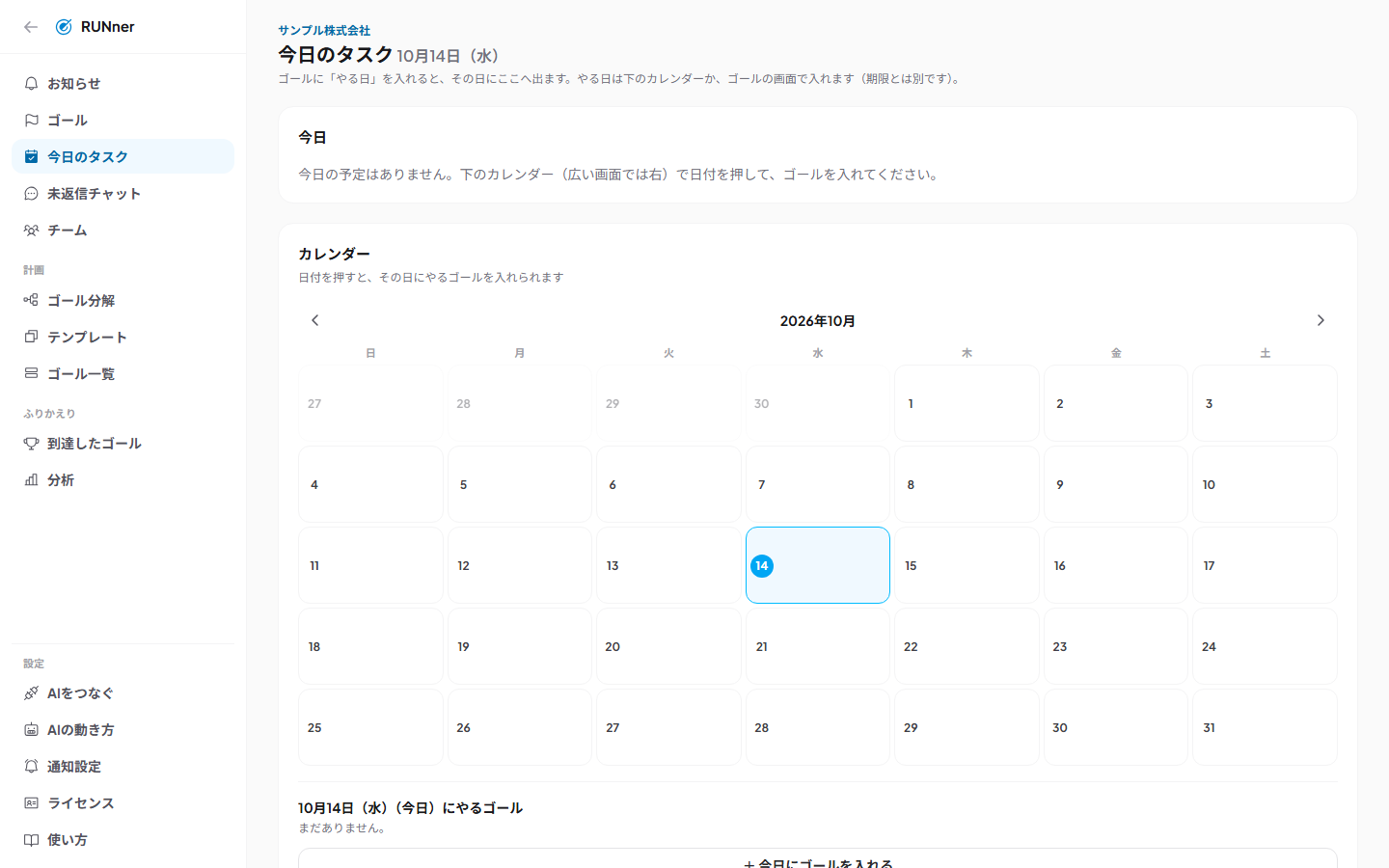Click the まだありません。 text
Image resolution: width=1389 pixels, height=868 pixels.
pyautogui.click(x=342, y=828)
